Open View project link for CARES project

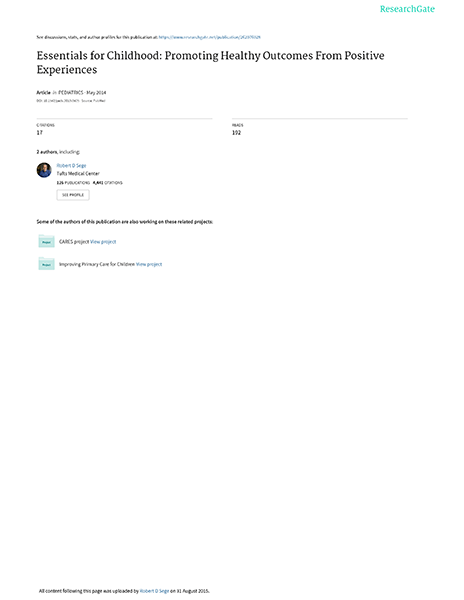103,241
